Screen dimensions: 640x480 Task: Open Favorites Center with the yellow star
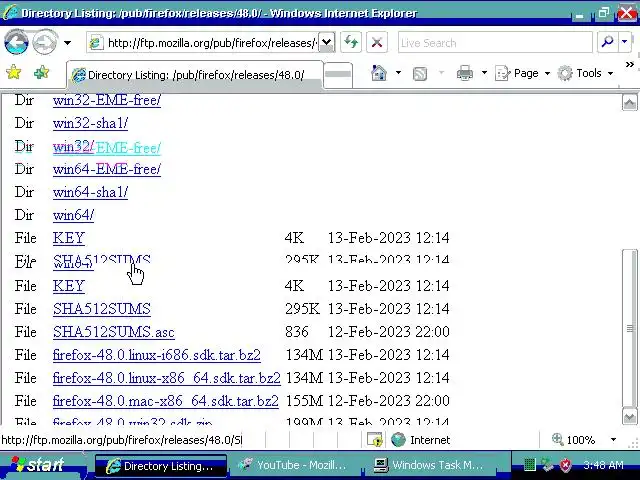(x=13, y=72)
